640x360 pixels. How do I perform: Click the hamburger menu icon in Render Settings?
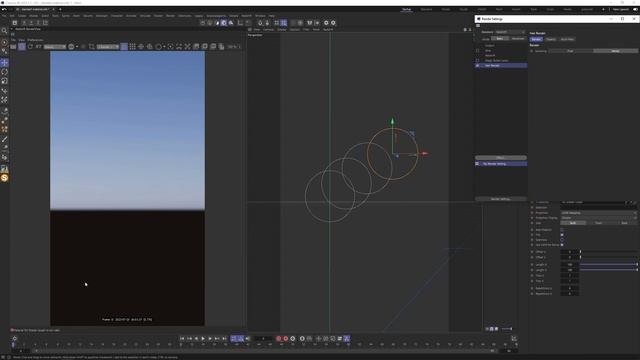tap(478, 26)
